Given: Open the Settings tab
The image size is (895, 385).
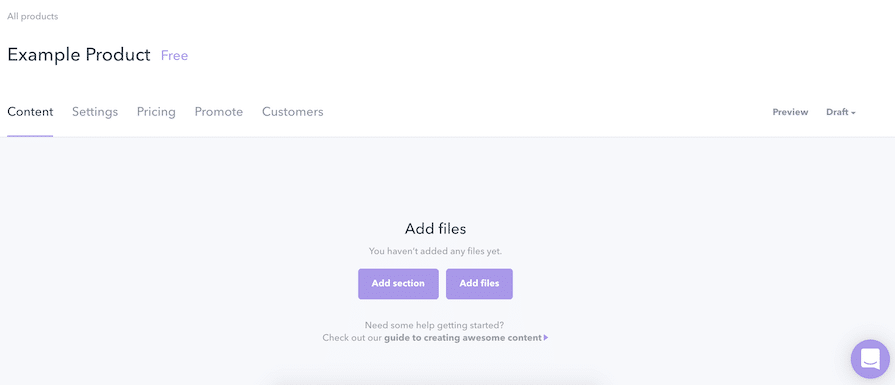Looking at the screenshot, I should click(x=95, y=112).
